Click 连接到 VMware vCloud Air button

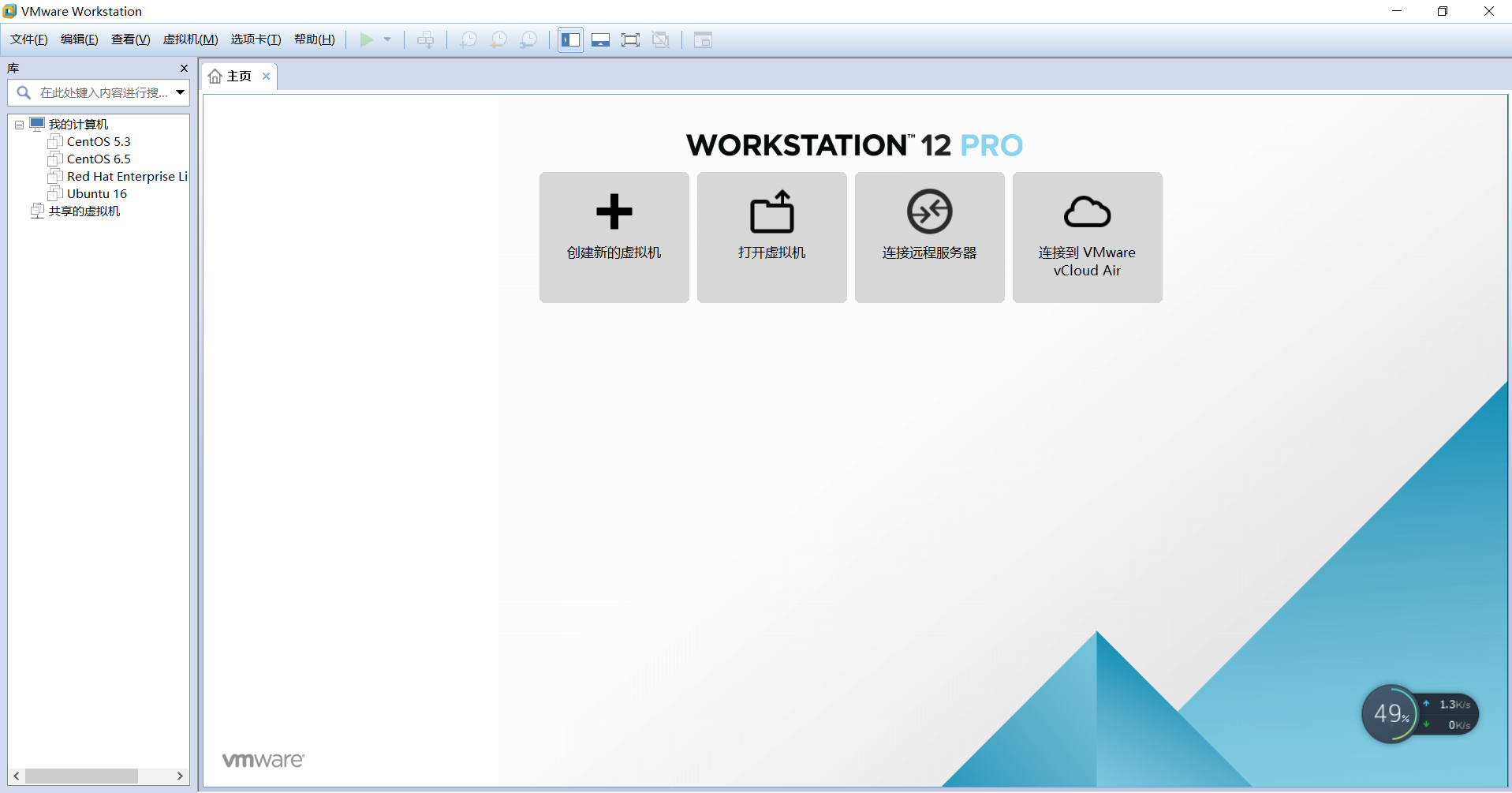tap(1088, 238)
